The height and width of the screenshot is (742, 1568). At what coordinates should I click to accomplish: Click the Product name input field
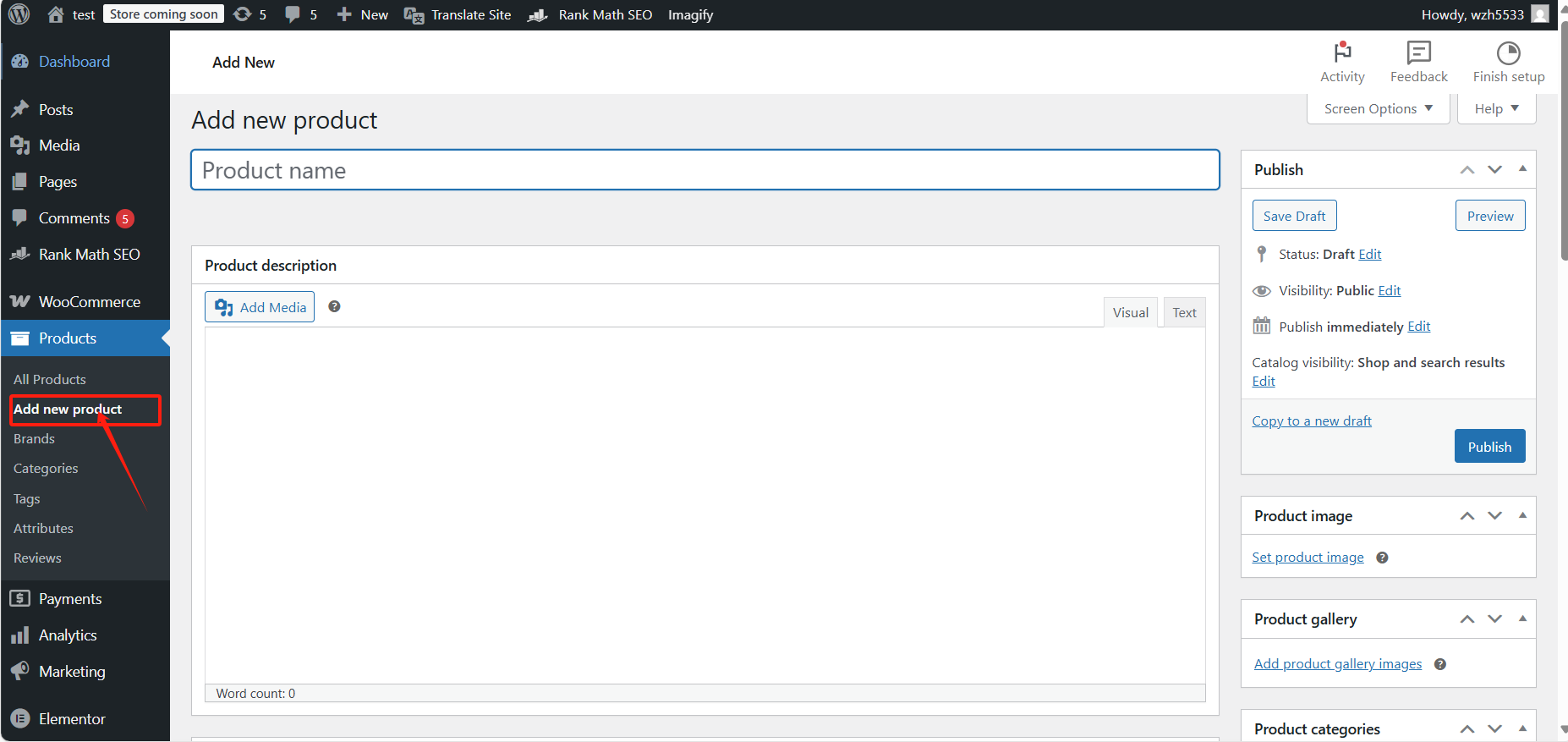[x=705, y=170]
